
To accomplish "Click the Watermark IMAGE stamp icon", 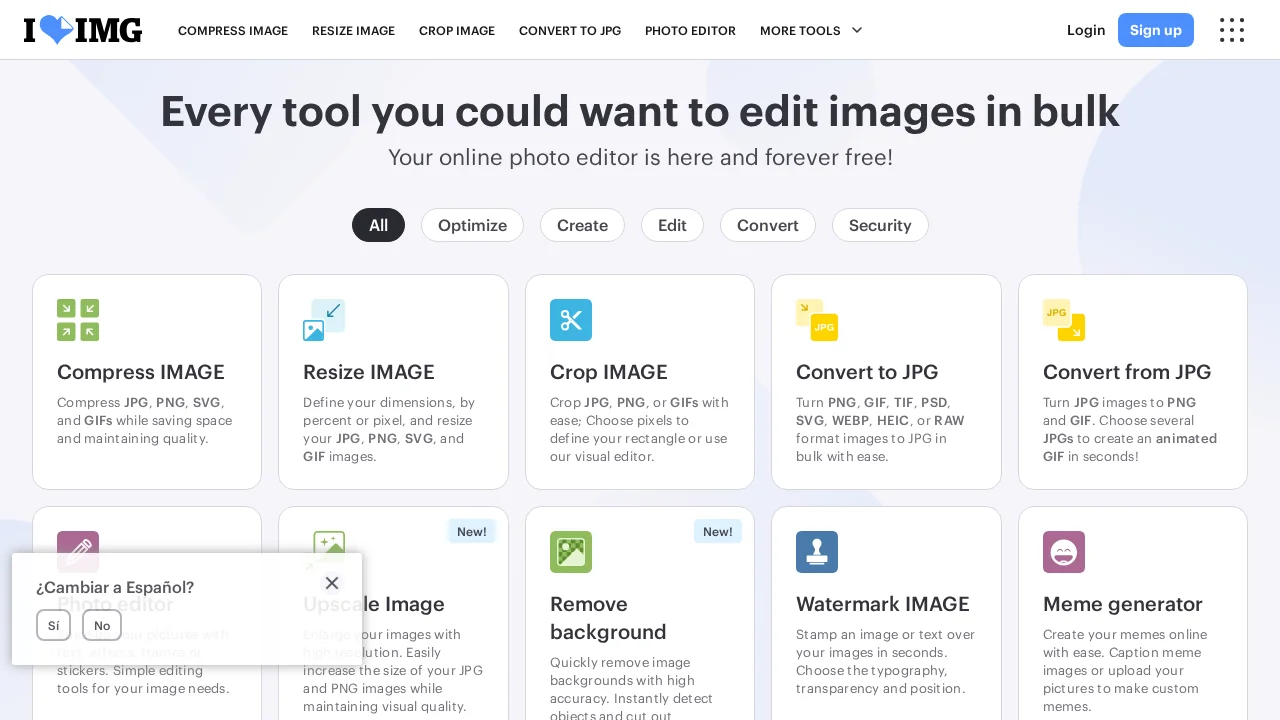I will (x=817, y=552).
